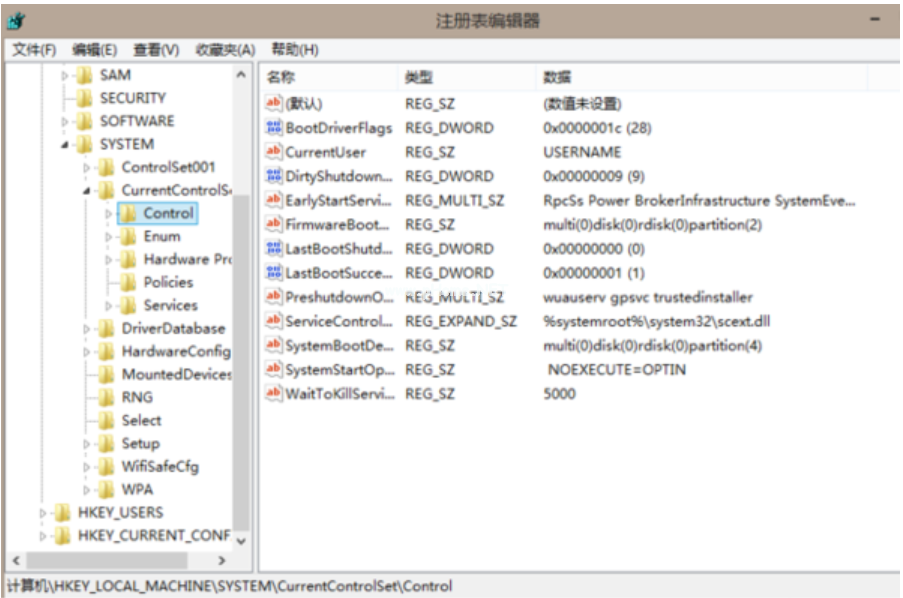Select the MountedDevices key

(176, 375)
